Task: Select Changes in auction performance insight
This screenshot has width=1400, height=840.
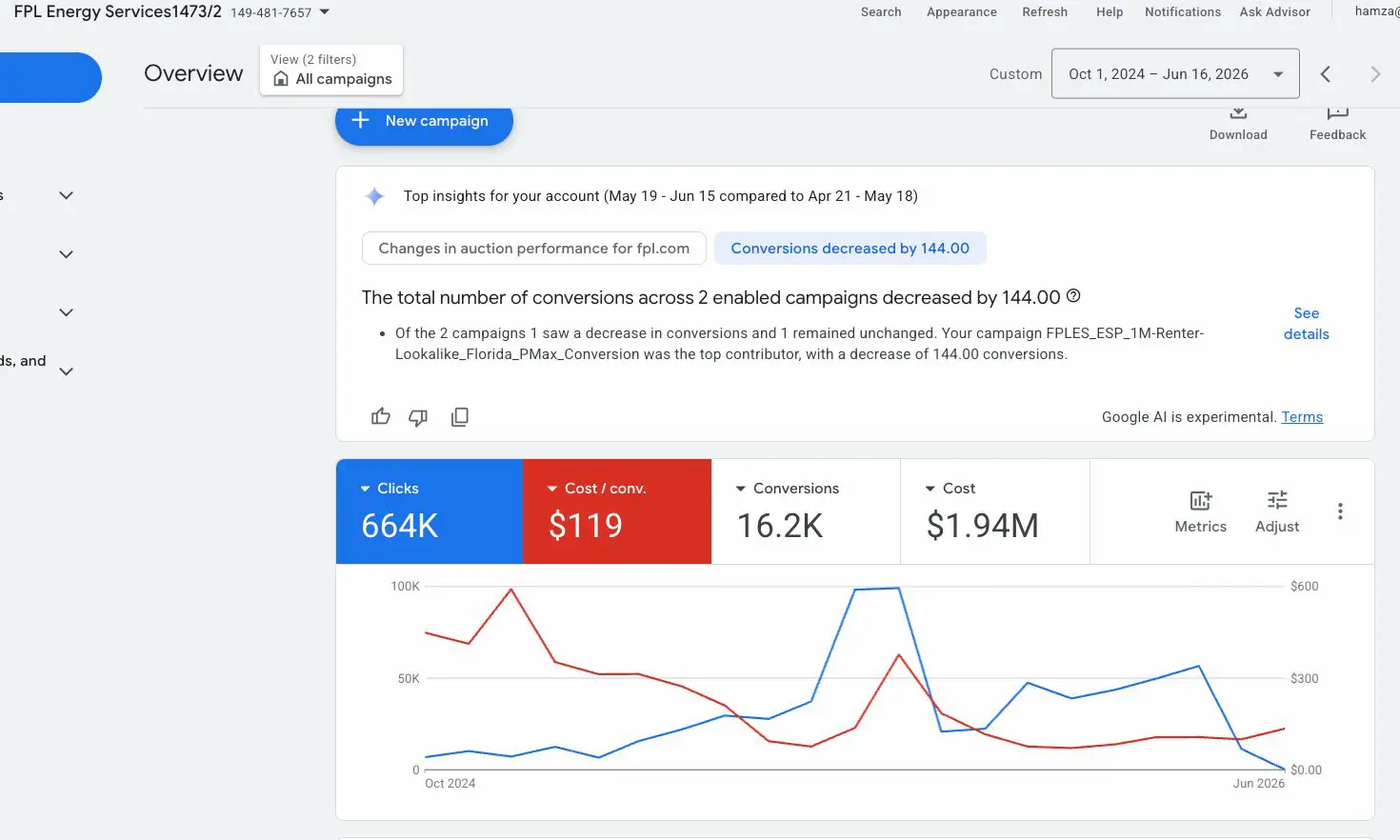Action: 533,249
